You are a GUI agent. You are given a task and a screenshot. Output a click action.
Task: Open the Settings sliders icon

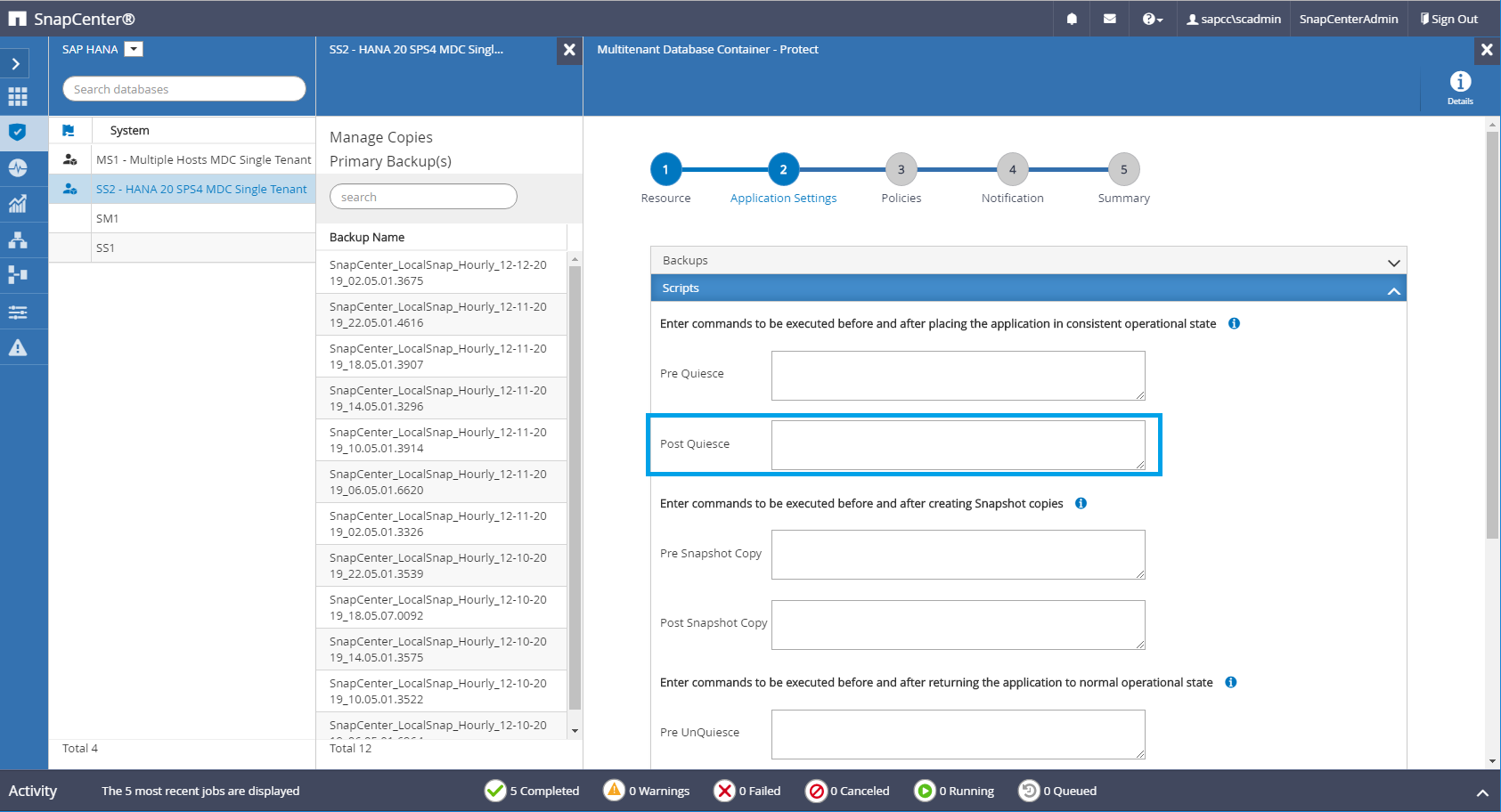(18, 312)
